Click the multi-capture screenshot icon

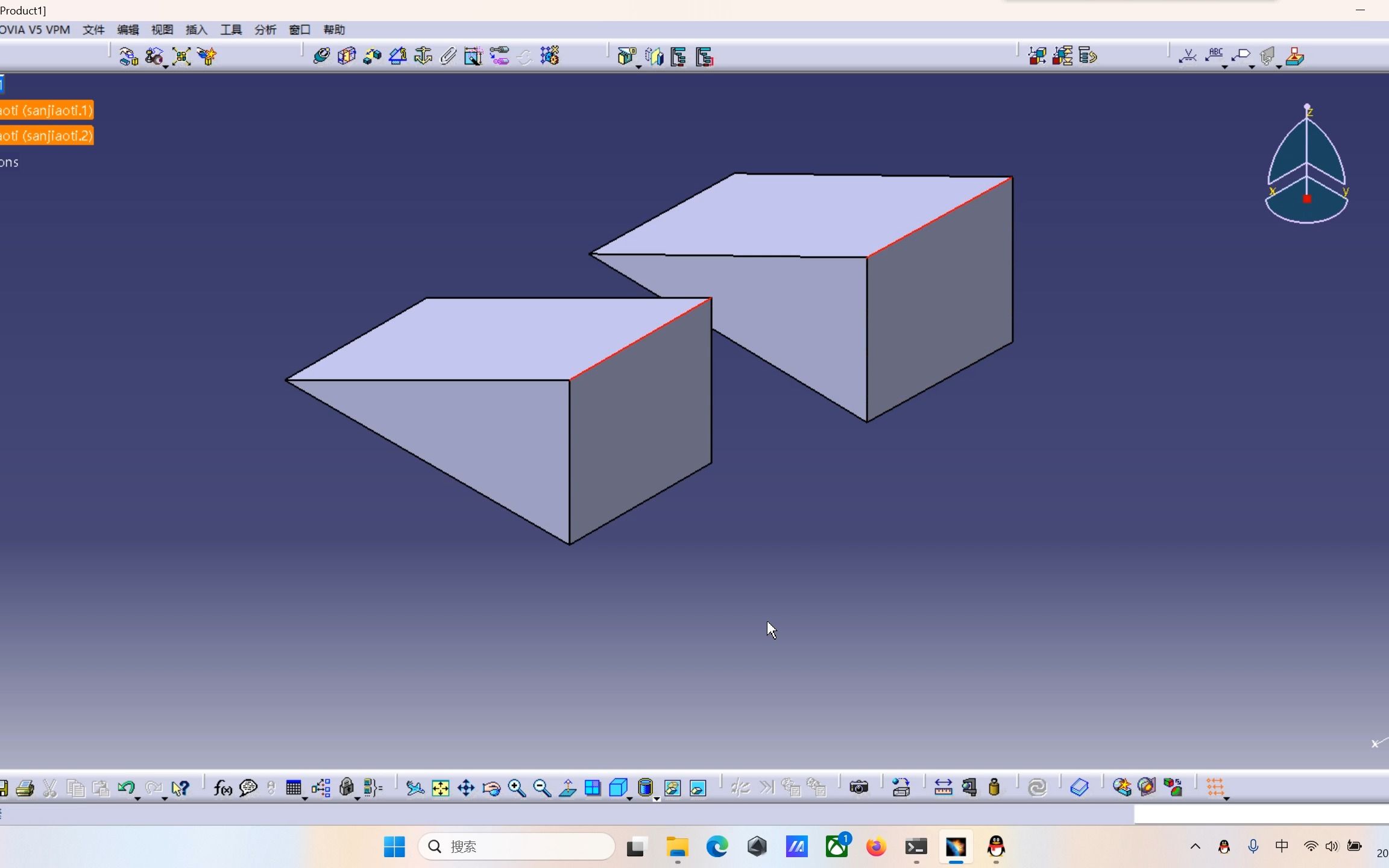tap(900, 788)
